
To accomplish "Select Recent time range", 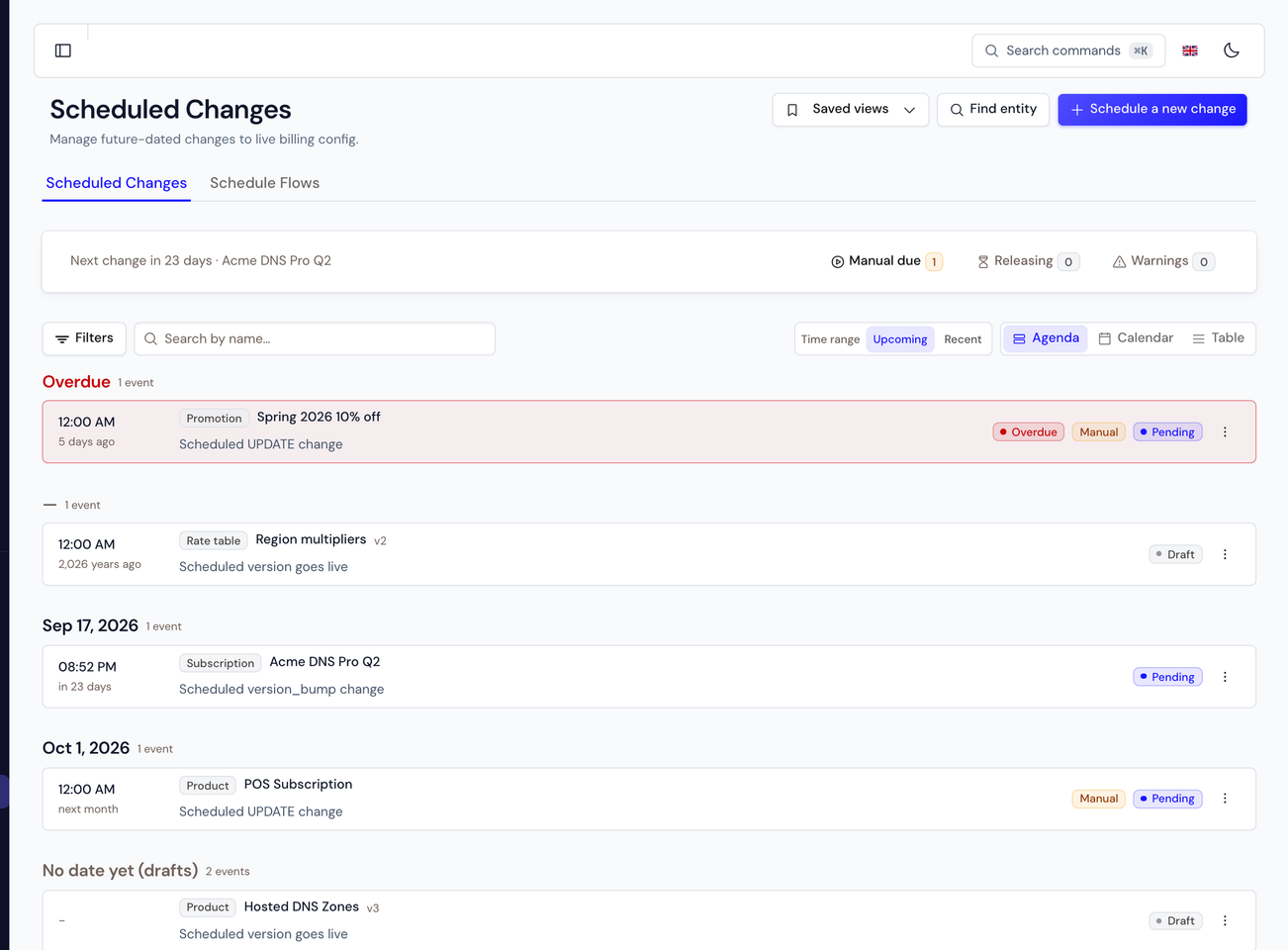I will 963,339.
